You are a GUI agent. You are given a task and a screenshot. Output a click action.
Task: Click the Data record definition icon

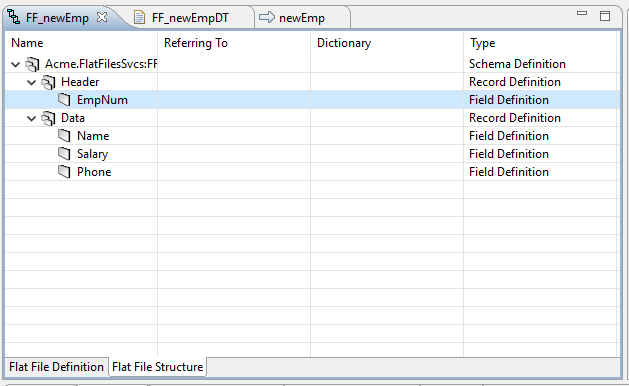coord(48,118)
